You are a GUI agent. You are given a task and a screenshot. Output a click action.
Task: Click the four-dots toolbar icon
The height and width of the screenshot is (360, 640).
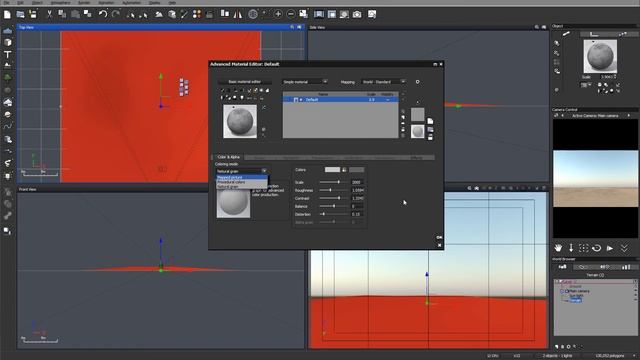click(x=197, y=14)
